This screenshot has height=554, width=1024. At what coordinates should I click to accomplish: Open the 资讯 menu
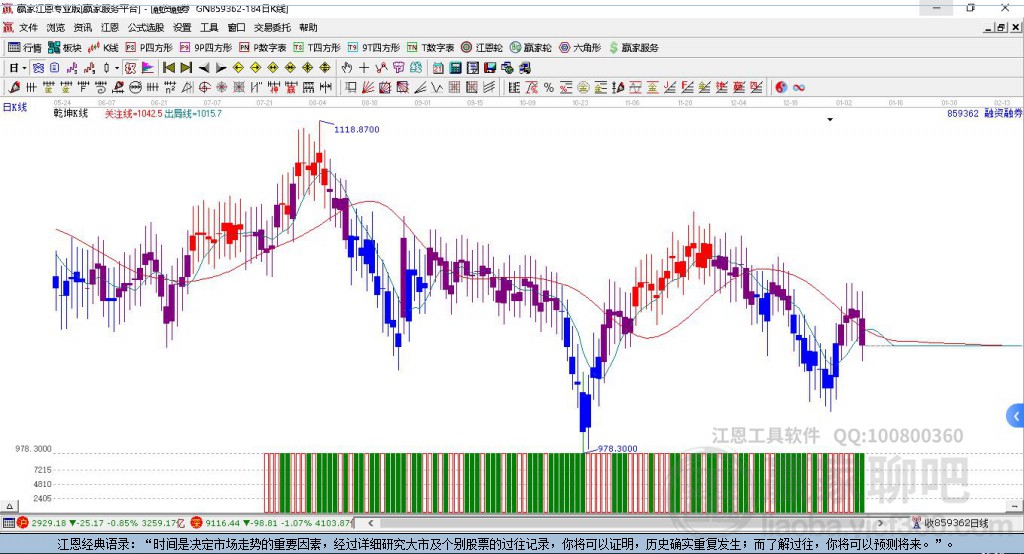tap(82, 27)
